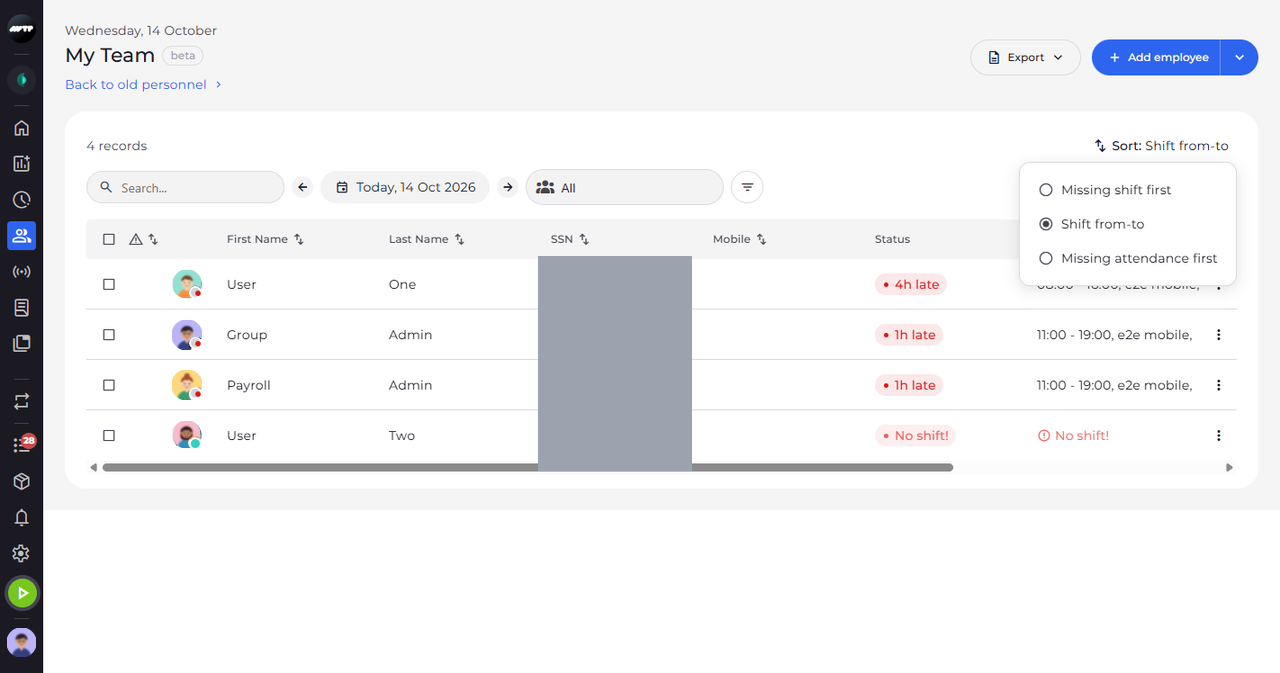Viewport: 1280px width, 673px height.
Task: Click the horizontal table scrollbar
Action: tap(527, 467)
